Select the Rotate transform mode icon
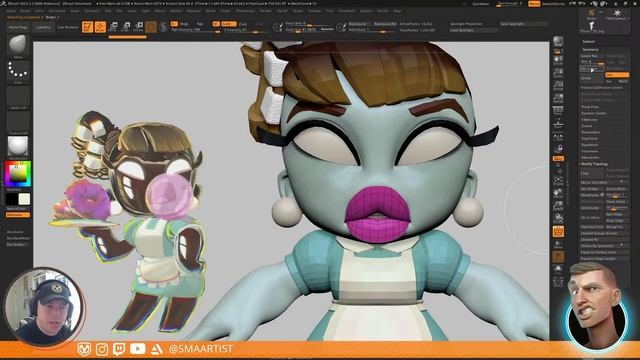640x360 pixels. click(x=138, y=27)
